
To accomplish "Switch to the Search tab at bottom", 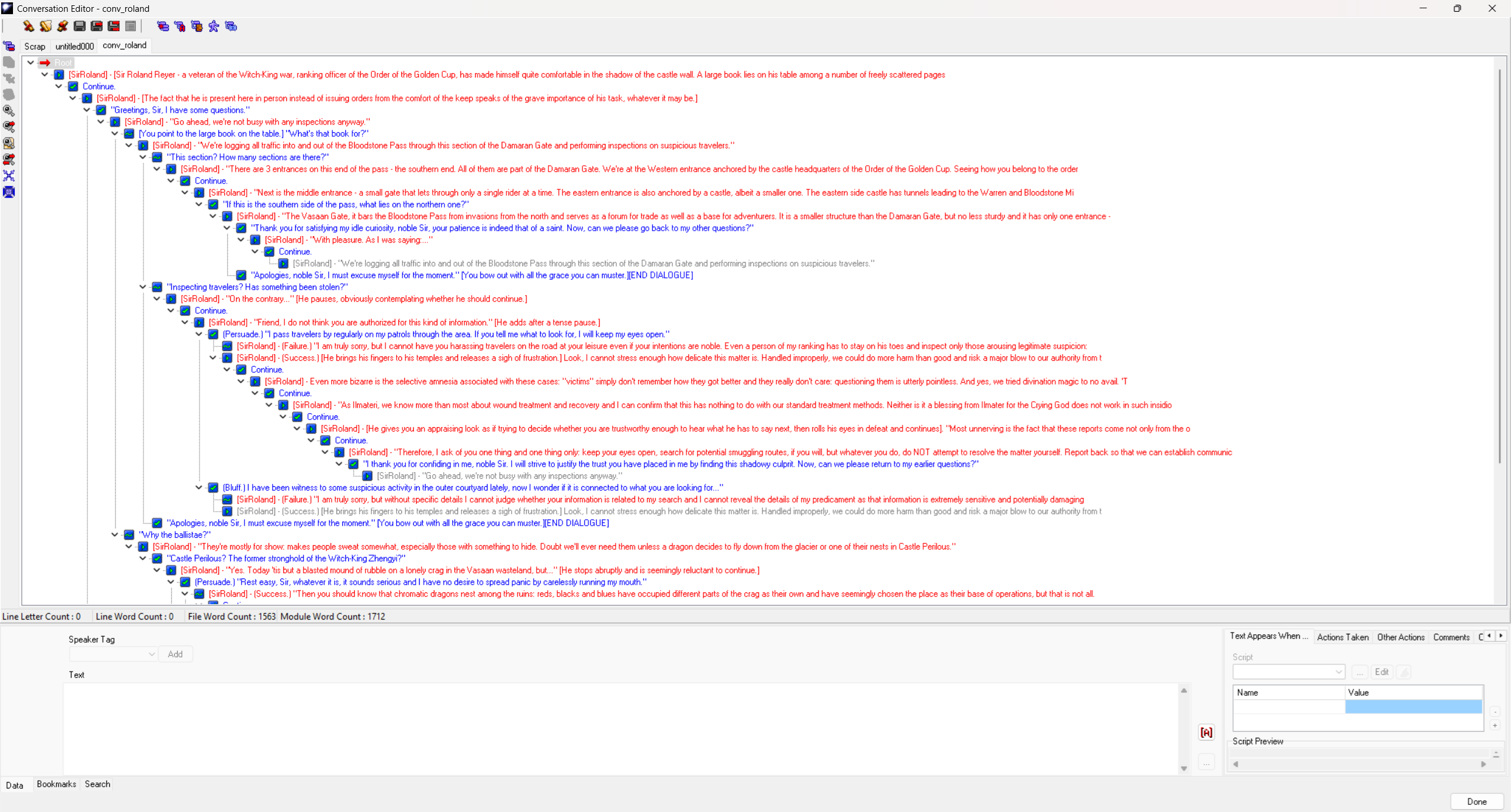I will [97, 784].
